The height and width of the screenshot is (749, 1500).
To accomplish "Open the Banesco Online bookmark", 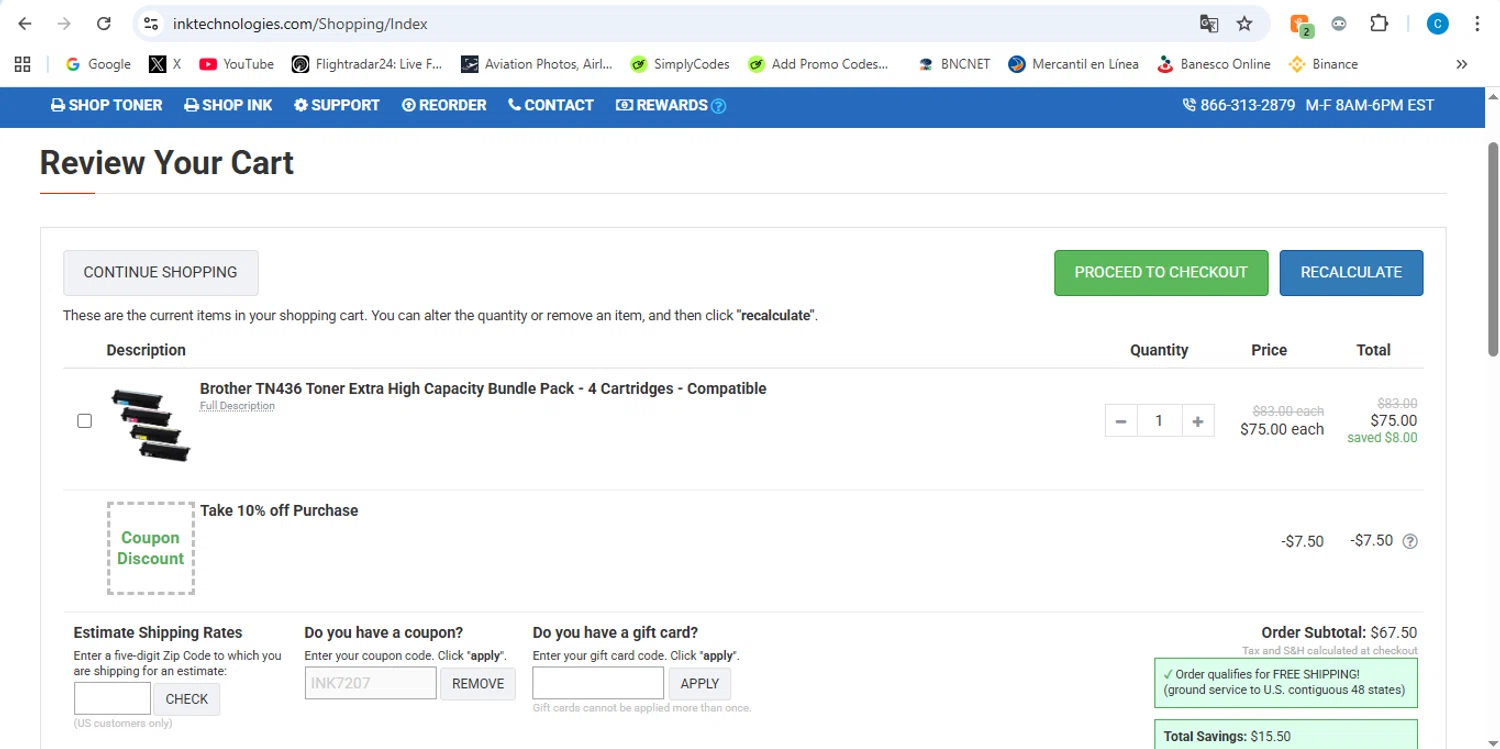I will (x=1213, y=64).
